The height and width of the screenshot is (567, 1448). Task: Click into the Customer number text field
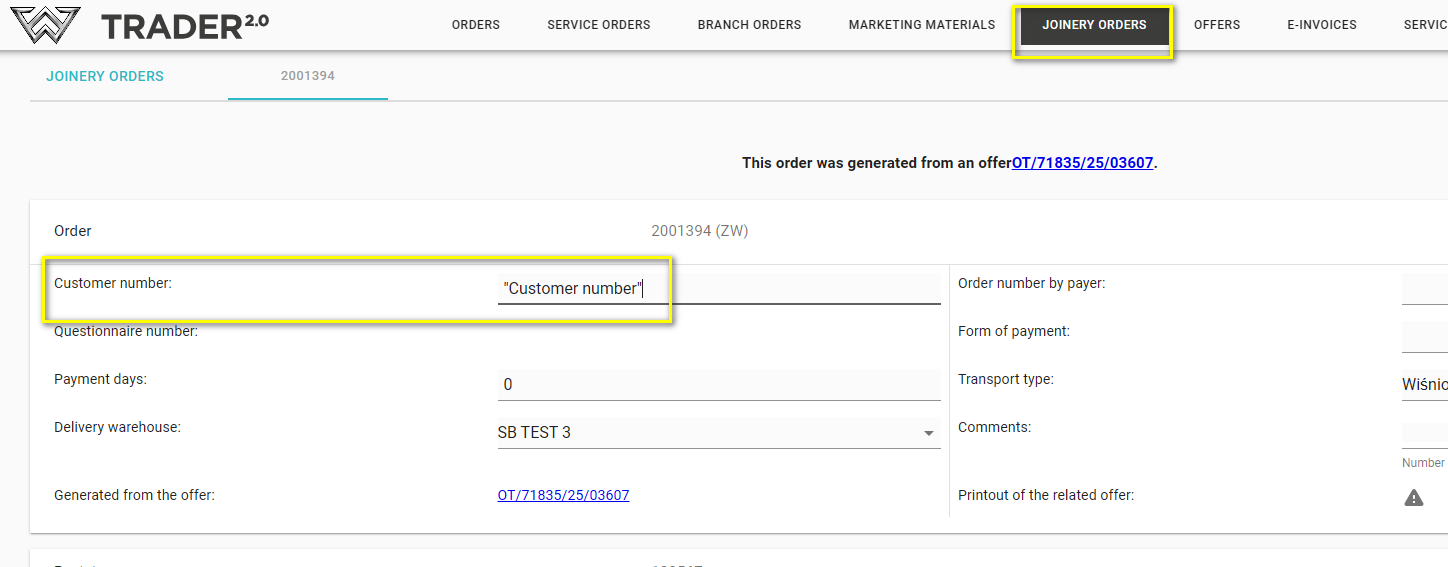tap(718, 289)
